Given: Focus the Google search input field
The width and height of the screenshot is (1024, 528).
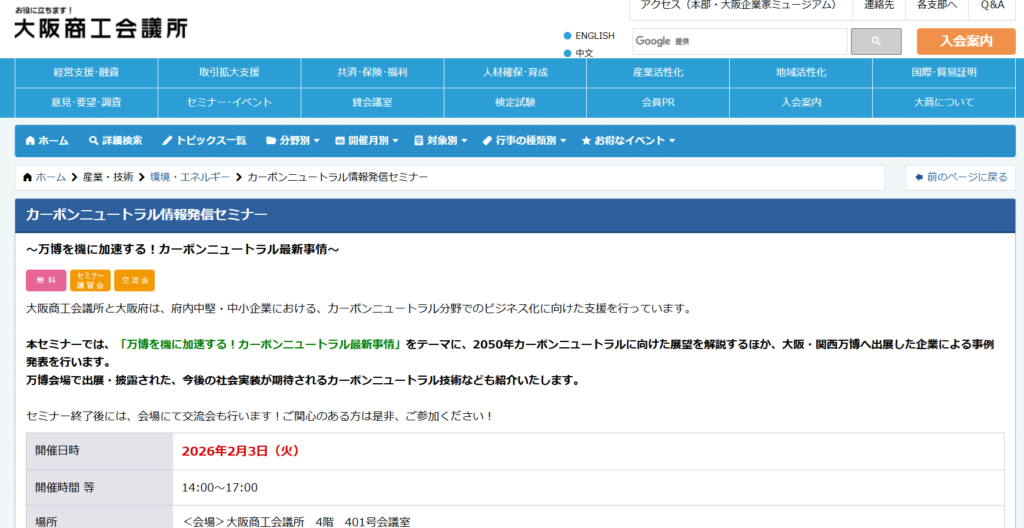Looking at the screenshot, I should pos(740,41).
